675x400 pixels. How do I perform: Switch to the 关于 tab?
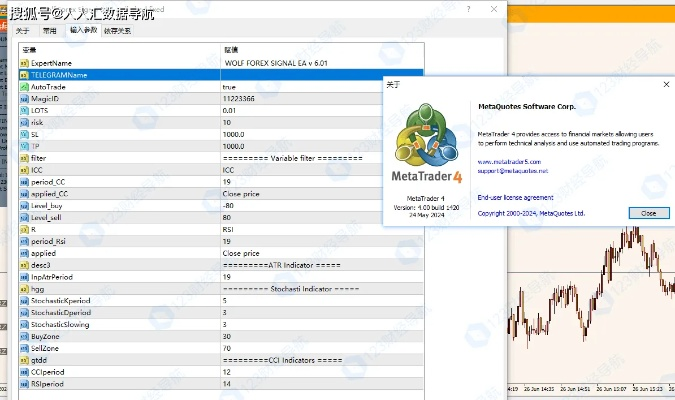click(23, 30)
